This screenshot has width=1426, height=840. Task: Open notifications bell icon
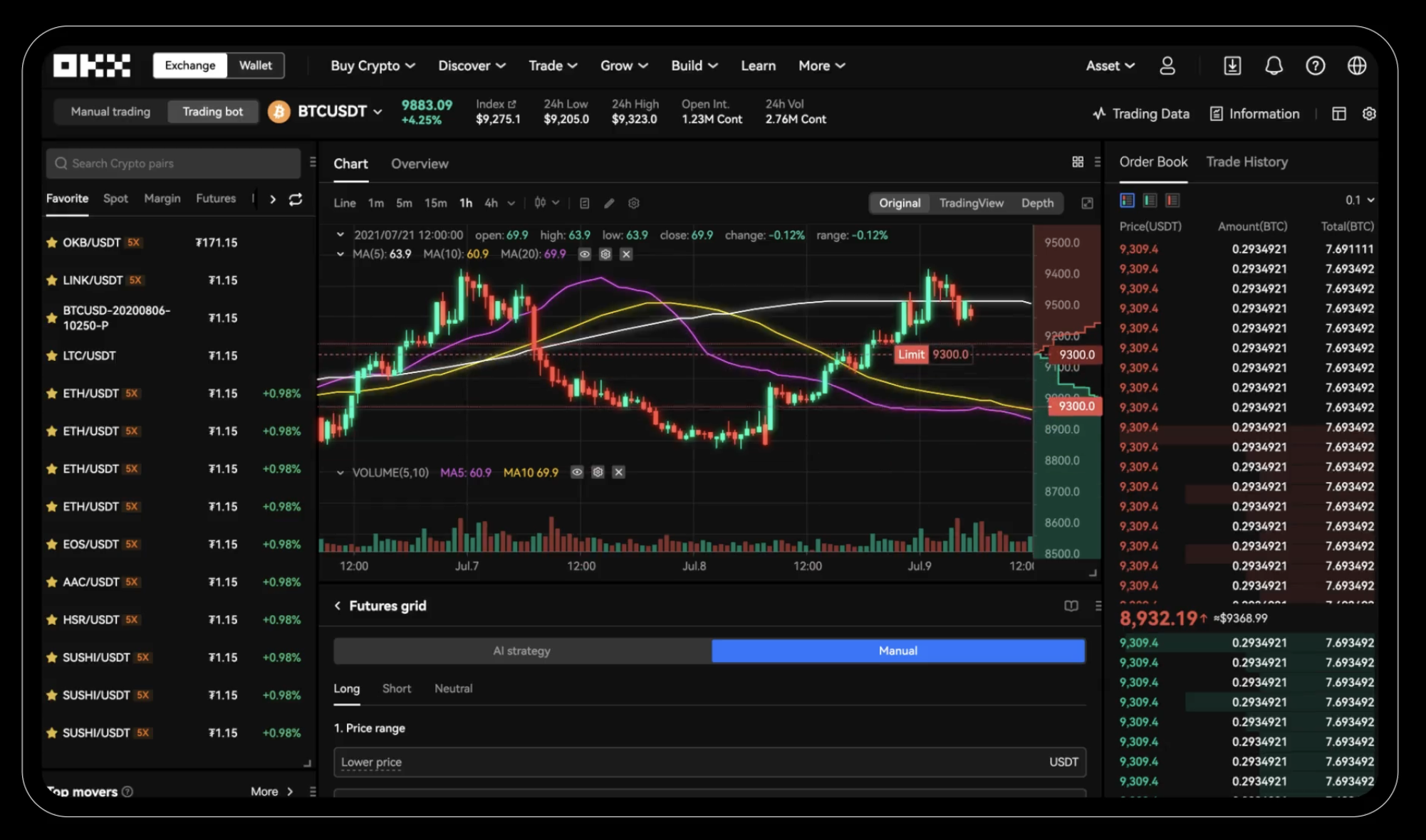[x=1274, y=65]
